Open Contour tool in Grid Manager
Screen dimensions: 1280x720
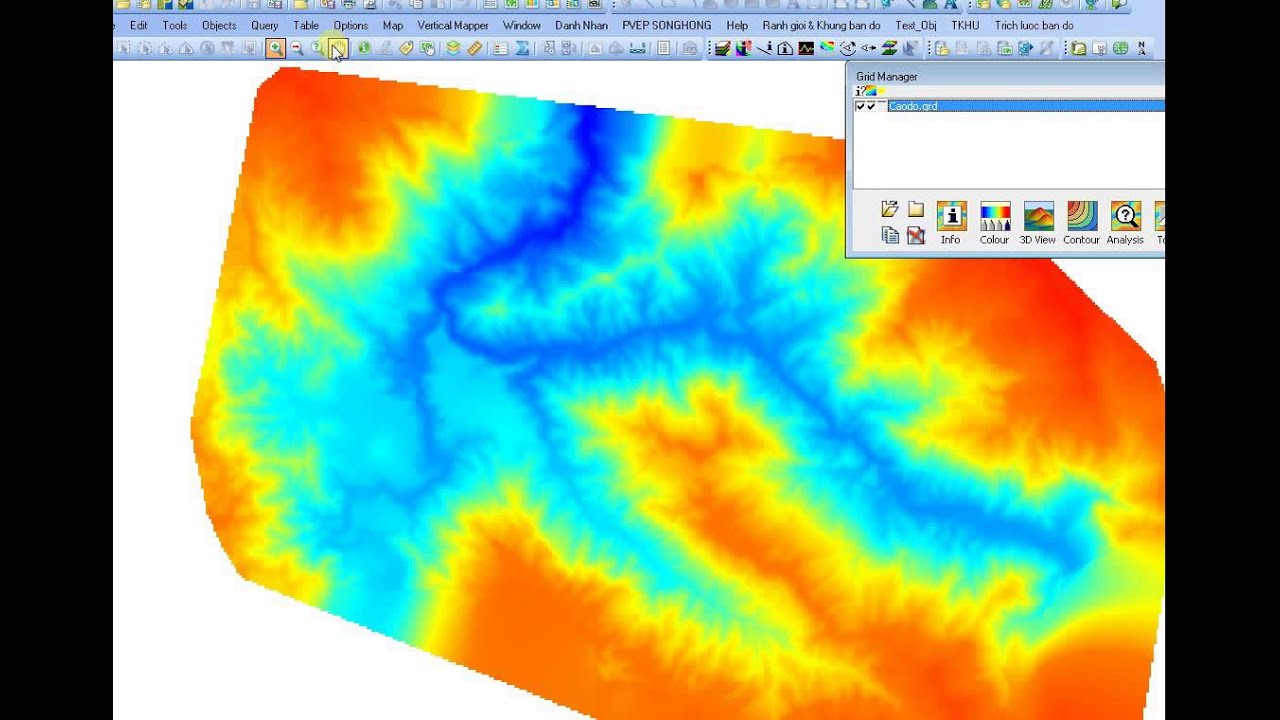(1081, 223)
